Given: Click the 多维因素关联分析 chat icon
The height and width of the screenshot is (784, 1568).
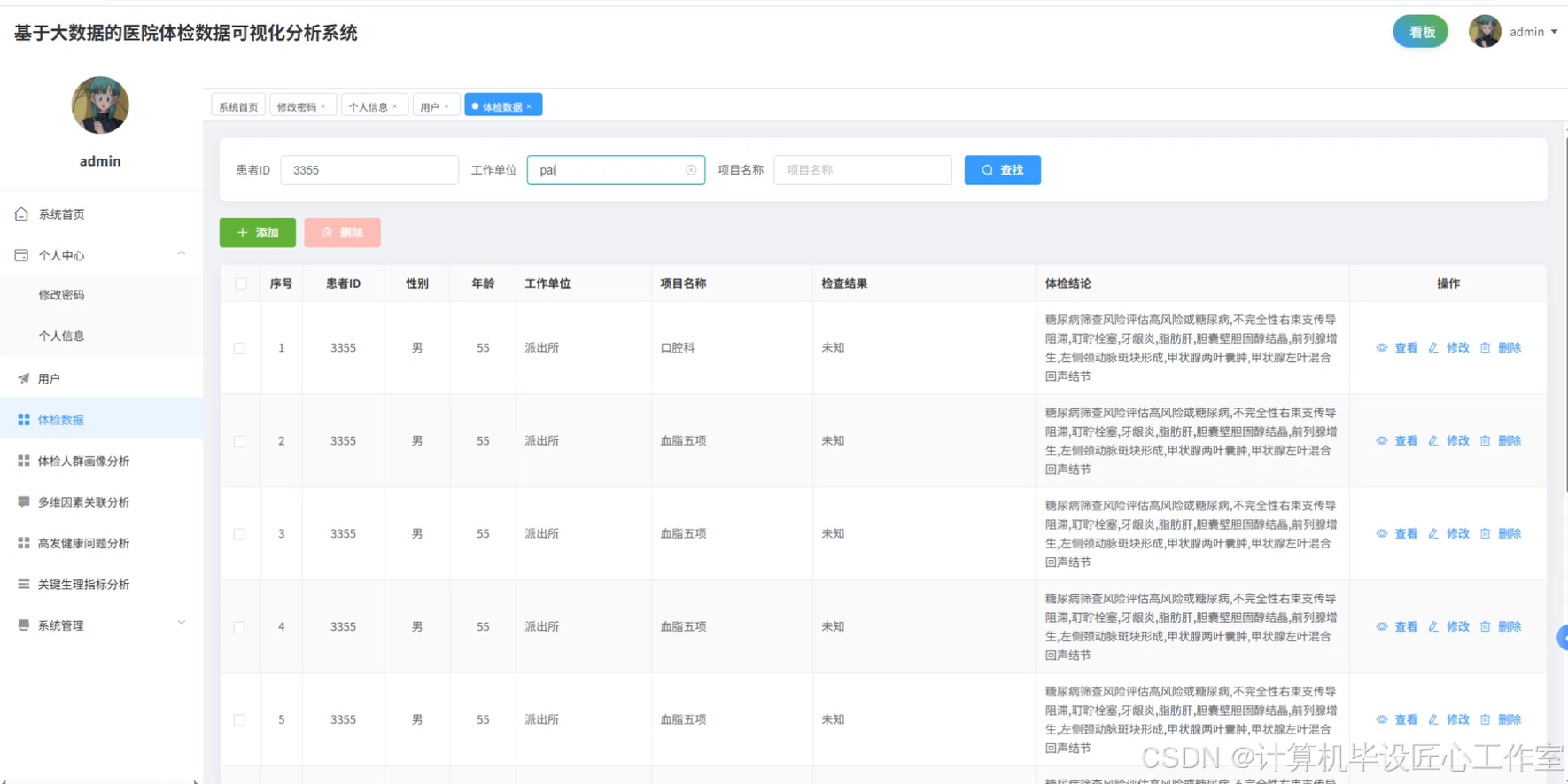Looking at the screenshot, I should (x=23, y=501).
